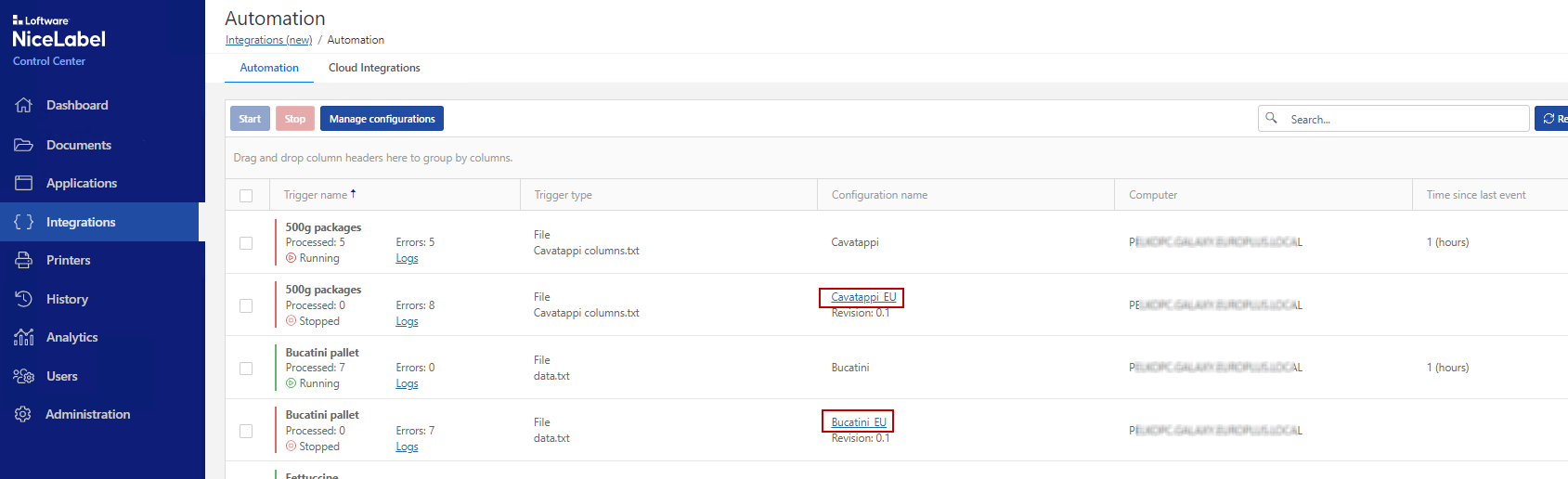Click 'Errors: 8' text
This screenshot has width=1568, height=479.
415,305
